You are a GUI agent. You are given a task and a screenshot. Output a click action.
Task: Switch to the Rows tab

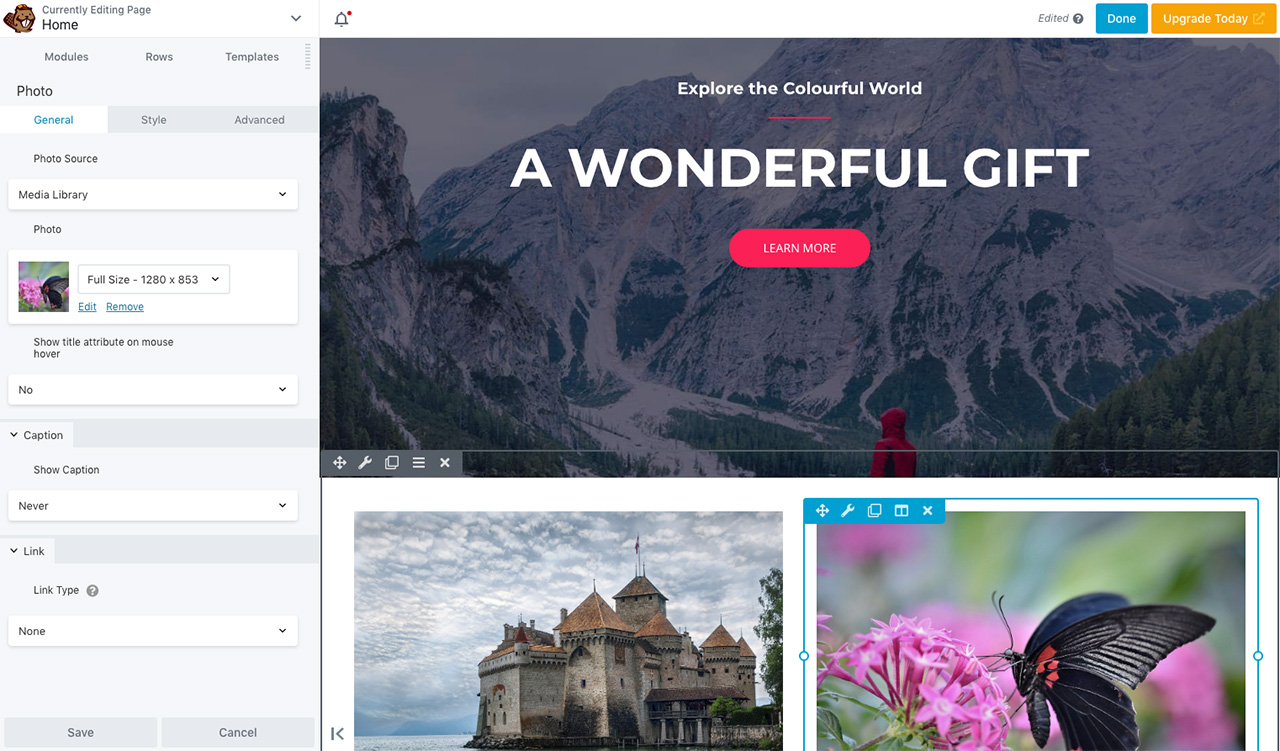pyautogui.click(x=159, y=57)
